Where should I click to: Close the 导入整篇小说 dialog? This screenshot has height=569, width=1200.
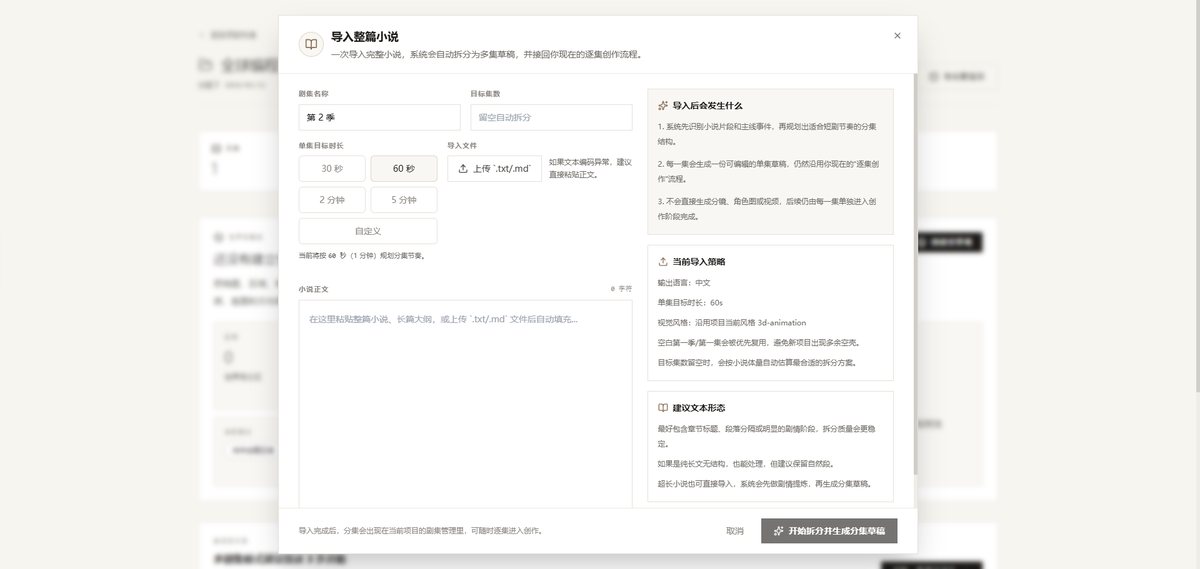coord(897,35)
